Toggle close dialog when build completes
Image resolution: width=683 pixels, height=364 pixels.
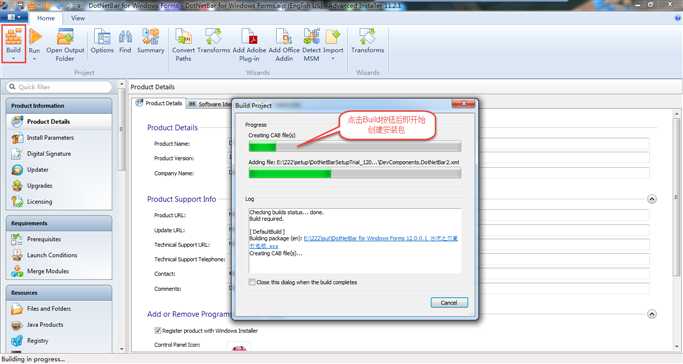[252, 282]
